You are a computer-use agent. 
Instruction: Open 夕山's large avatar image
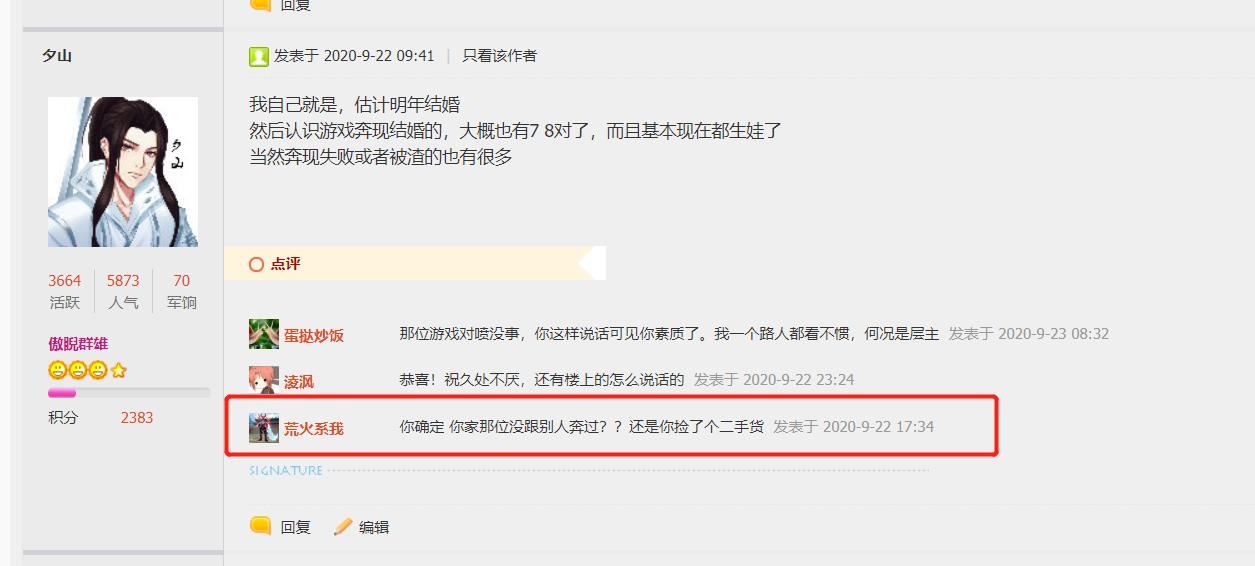pos(123,172)
